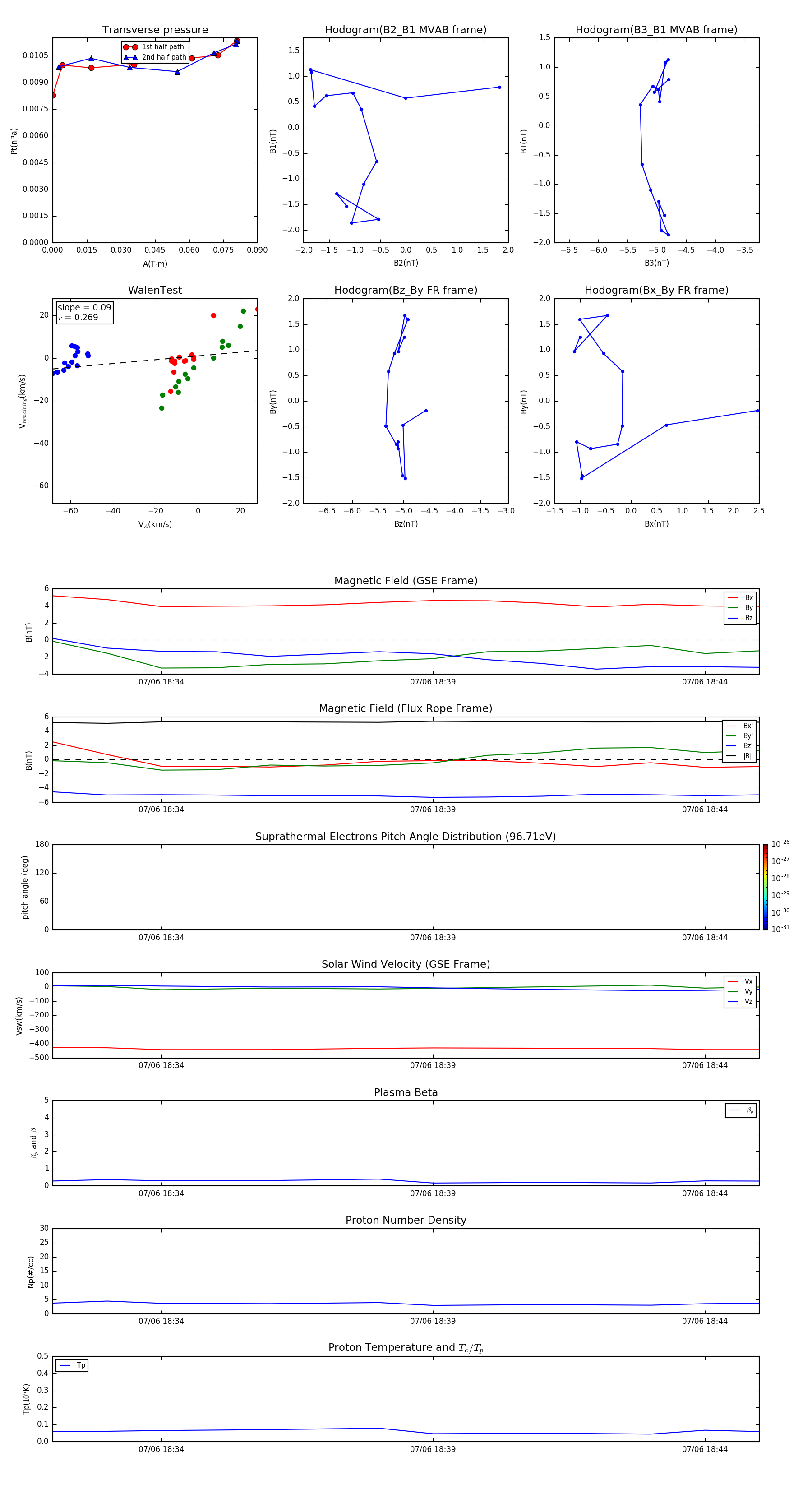
Task: Click the empty pitch angle distribution plot area
Action: [x=406, y=887]
